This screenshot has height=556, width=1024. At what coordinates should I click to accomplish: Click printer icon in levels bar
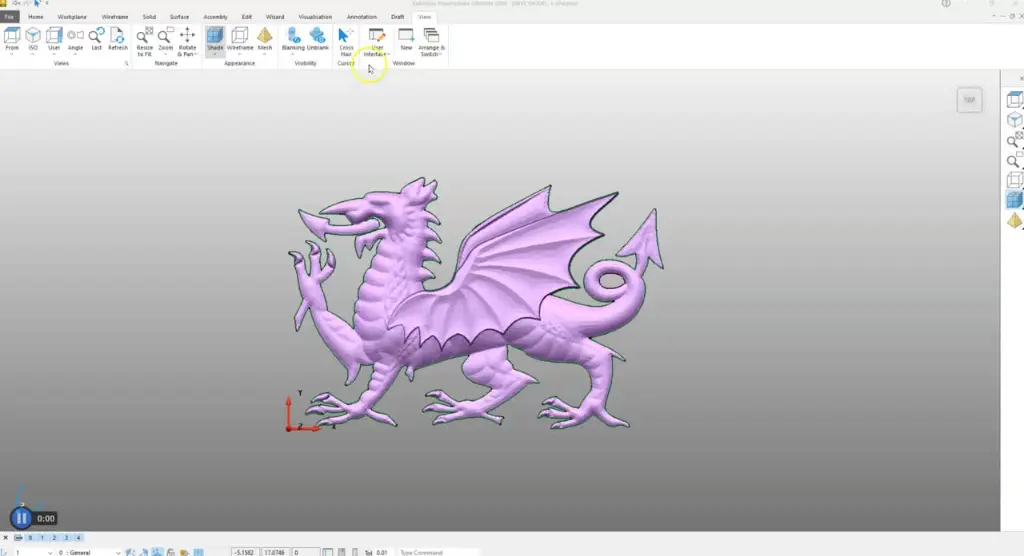18,538
